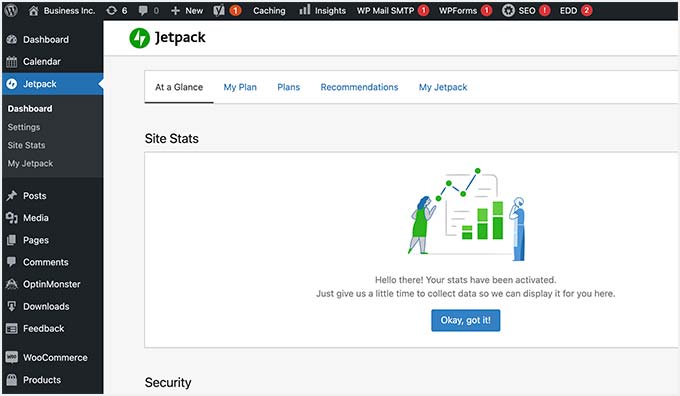Open the SEO gear icon in the admin bar

[508, 10]
